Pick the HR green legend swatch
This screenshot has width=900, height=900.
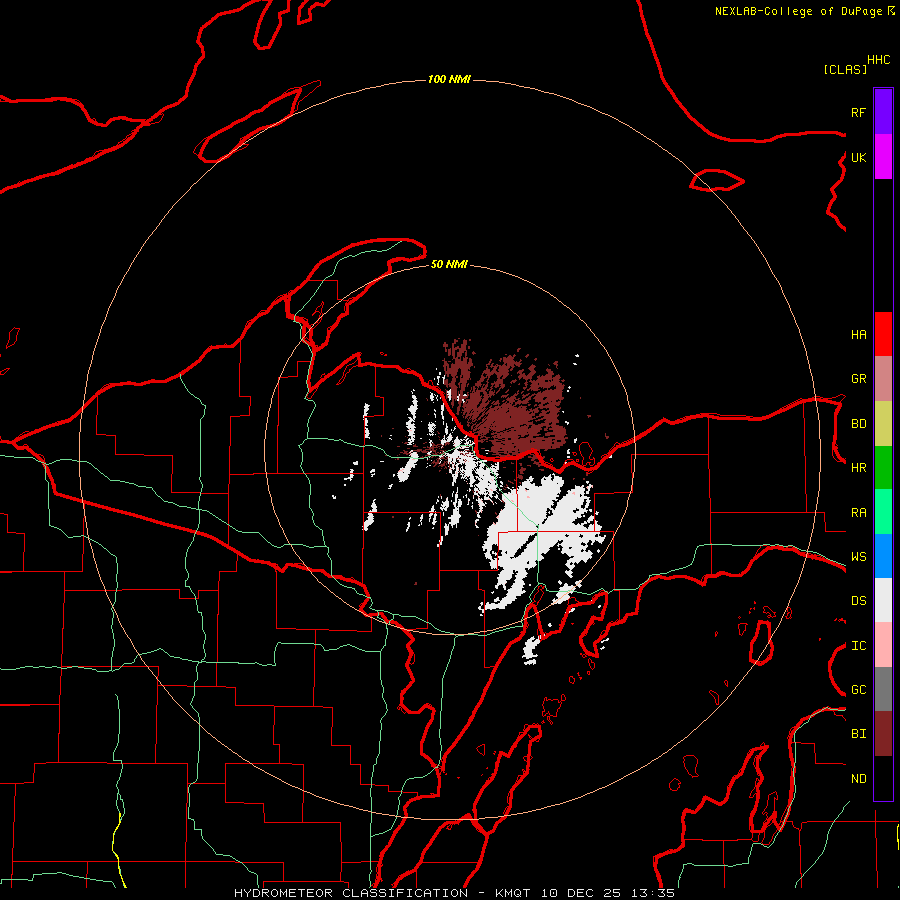pos(883,468)
